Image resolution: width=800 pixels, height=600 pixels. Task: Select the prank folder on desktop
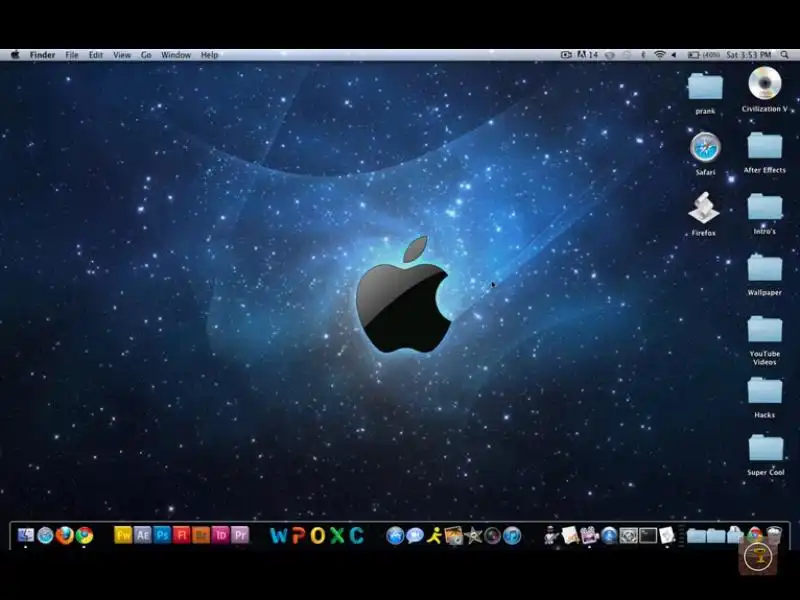705,94
